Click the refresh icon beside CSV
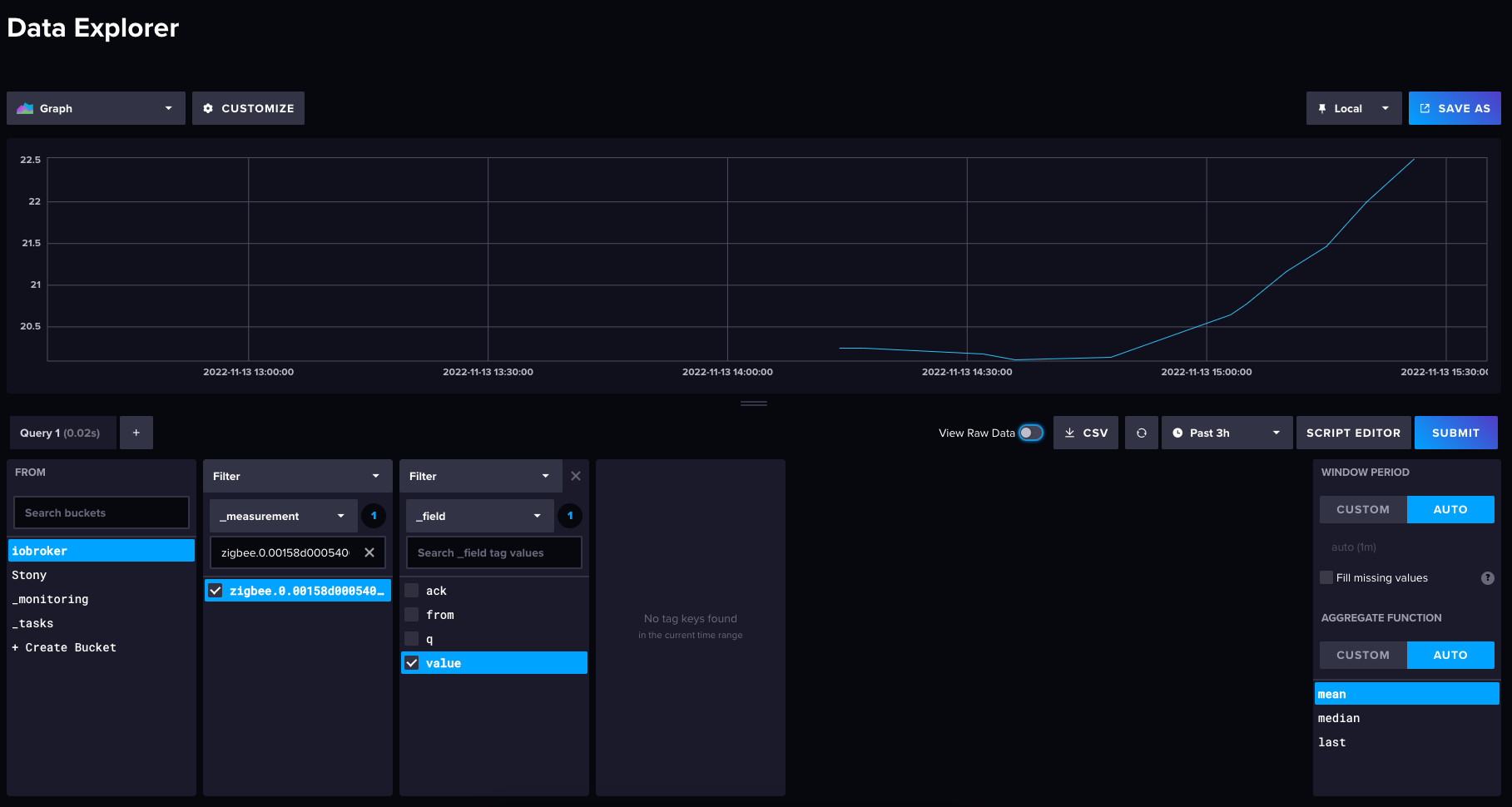This screenshot has height=807, width=1512. (x=1141, y=433)
